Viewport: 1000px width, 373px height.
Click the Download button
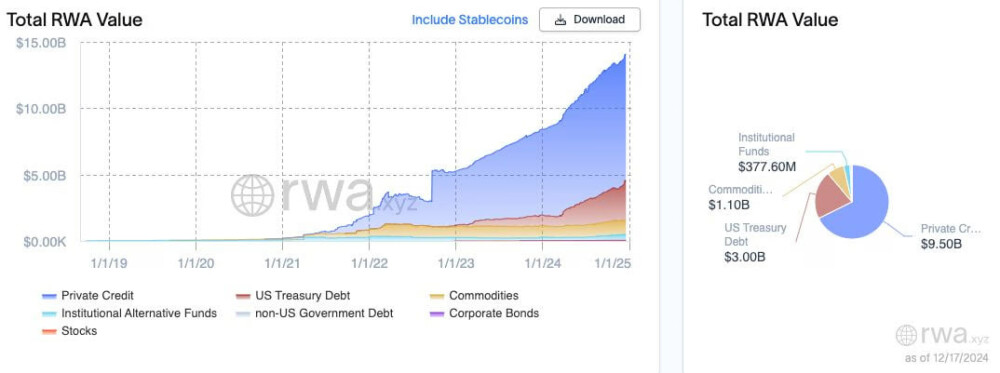(589, 20)
